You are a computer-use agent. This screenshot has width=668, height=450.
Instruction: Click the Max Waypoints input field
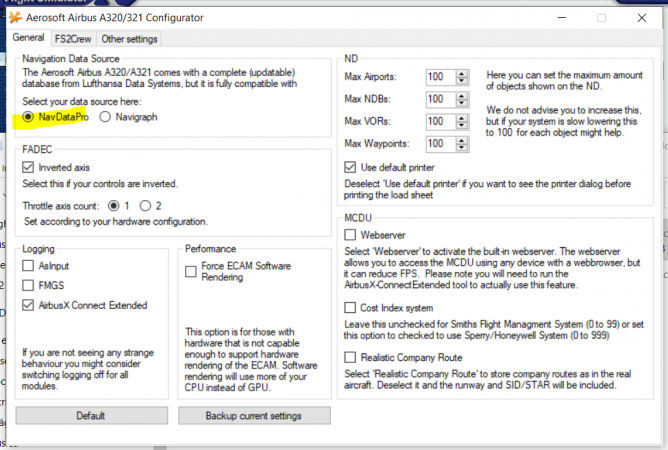pyautogui.click(x=441, y=144)
